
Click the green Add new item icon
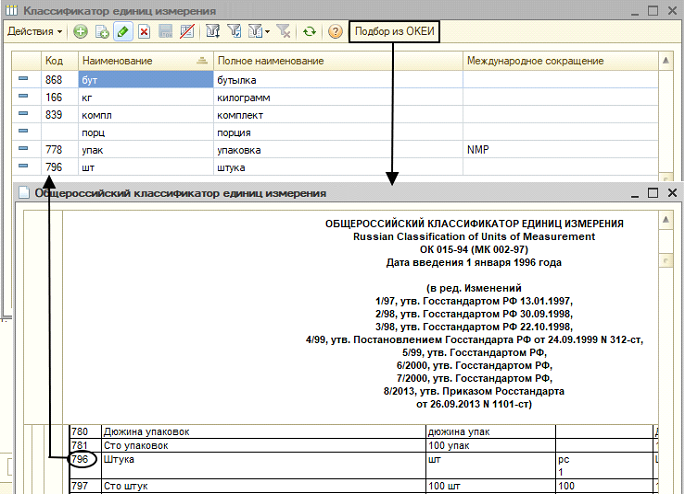pyautogui.click(x=80, y=32)
